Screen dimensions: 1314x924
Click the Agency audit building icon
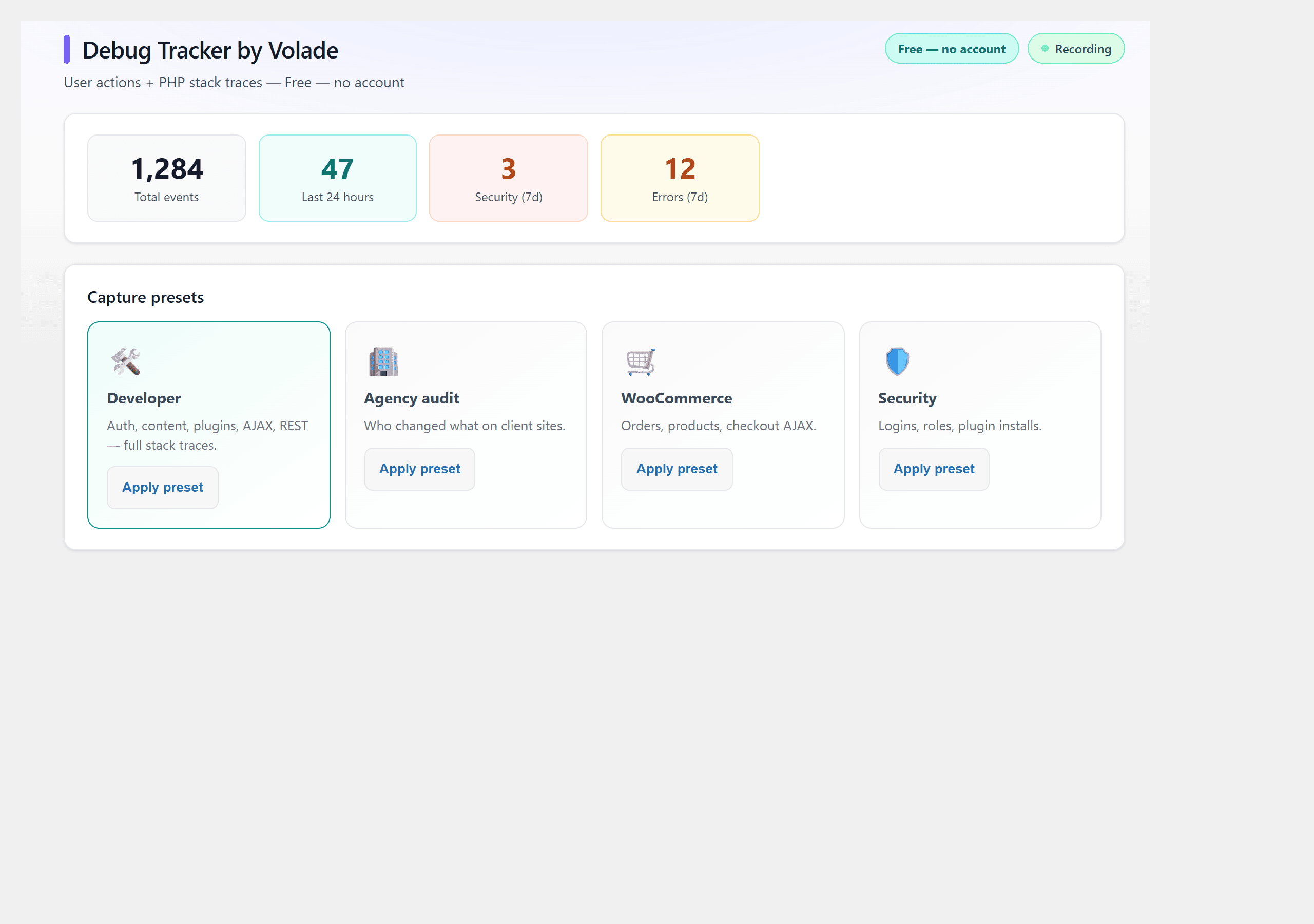click(383, 361)
